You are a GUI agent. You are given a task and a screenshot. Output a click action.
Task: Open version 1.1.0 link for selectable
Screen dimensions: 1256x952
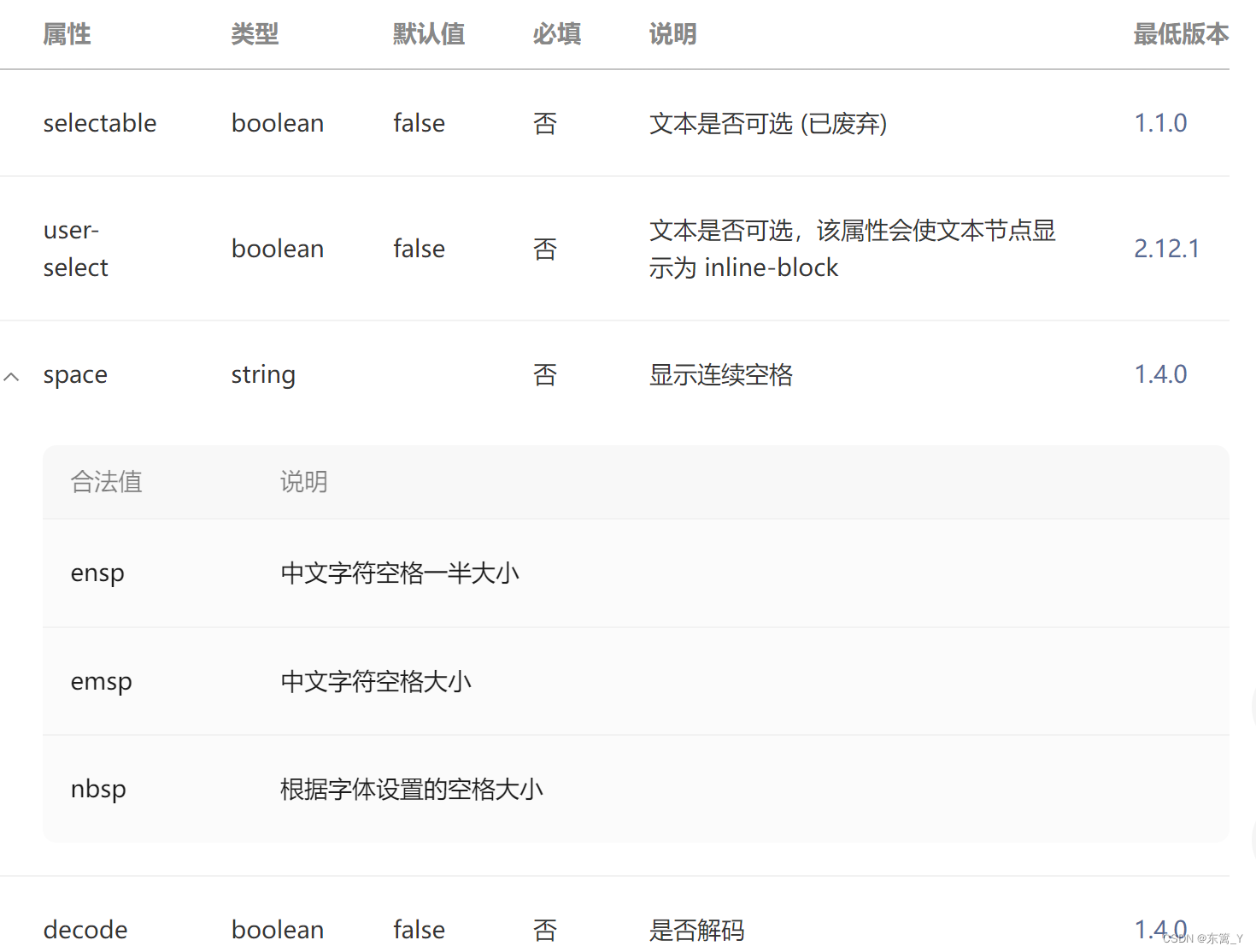tap(1160, 123)
